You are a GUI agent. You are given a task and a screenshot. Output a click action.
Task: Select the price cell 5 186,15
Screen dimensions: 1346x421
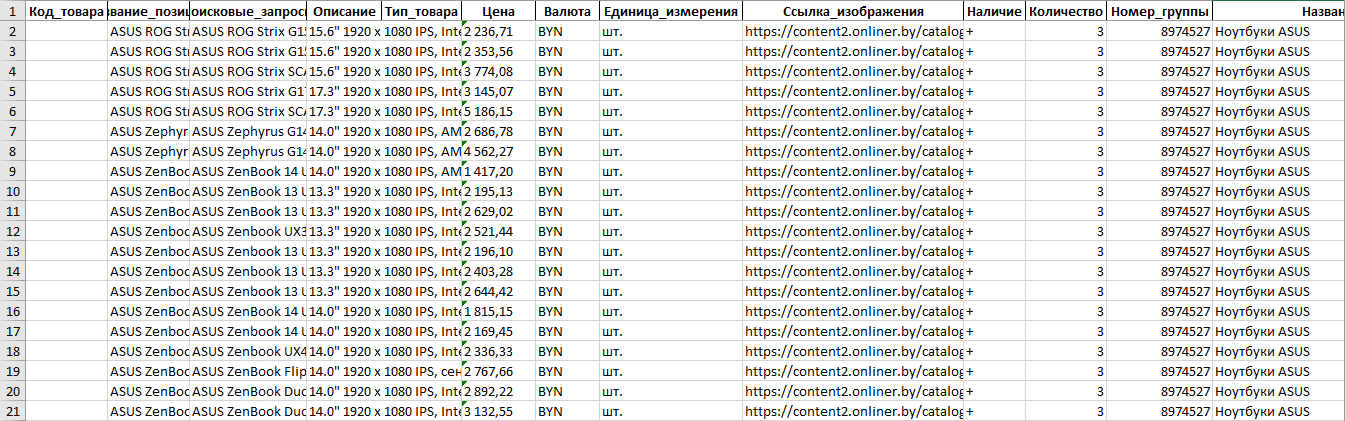tap(498, 111)
